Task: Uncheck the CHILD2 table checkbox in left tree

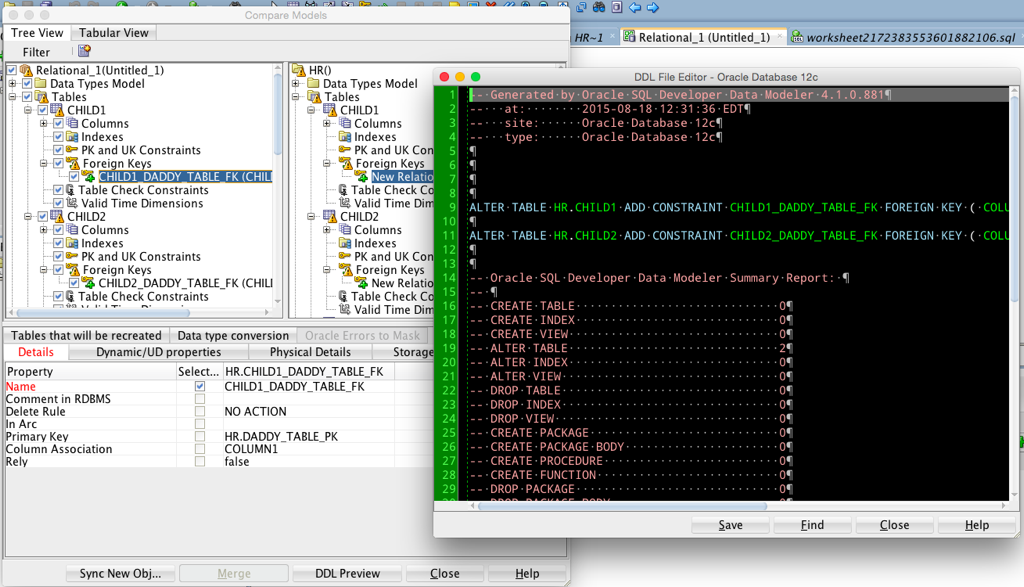Action: click(42, 216)
